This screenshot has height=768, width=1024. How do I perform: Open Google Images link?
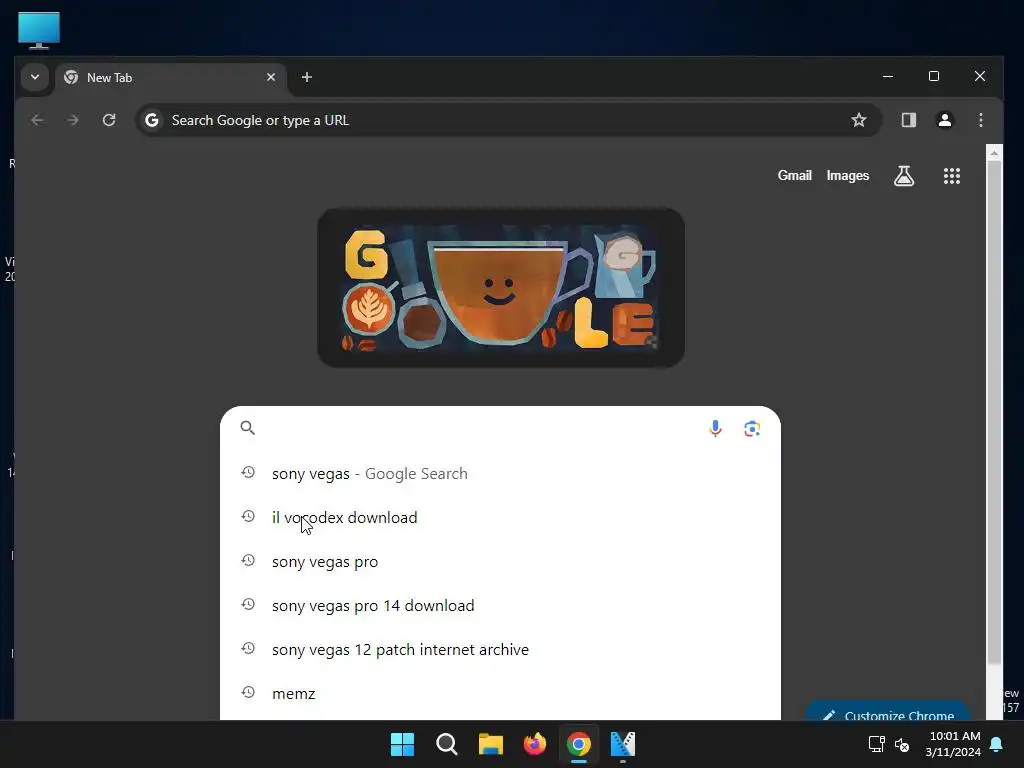[848, 176]
